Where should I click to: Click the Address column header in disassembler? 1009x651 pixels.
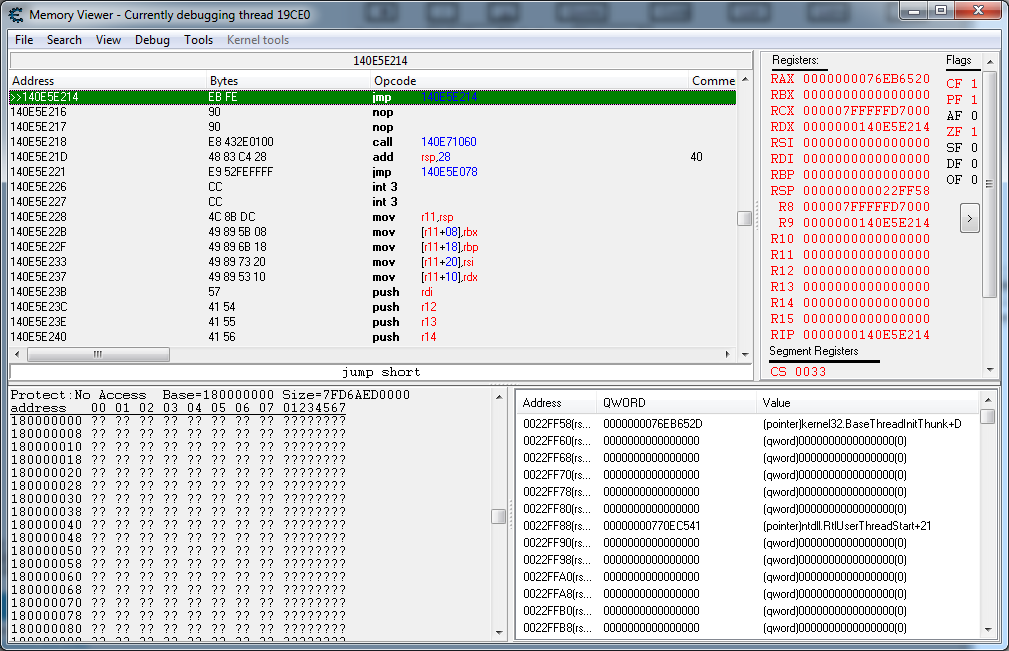pos(107,81)
